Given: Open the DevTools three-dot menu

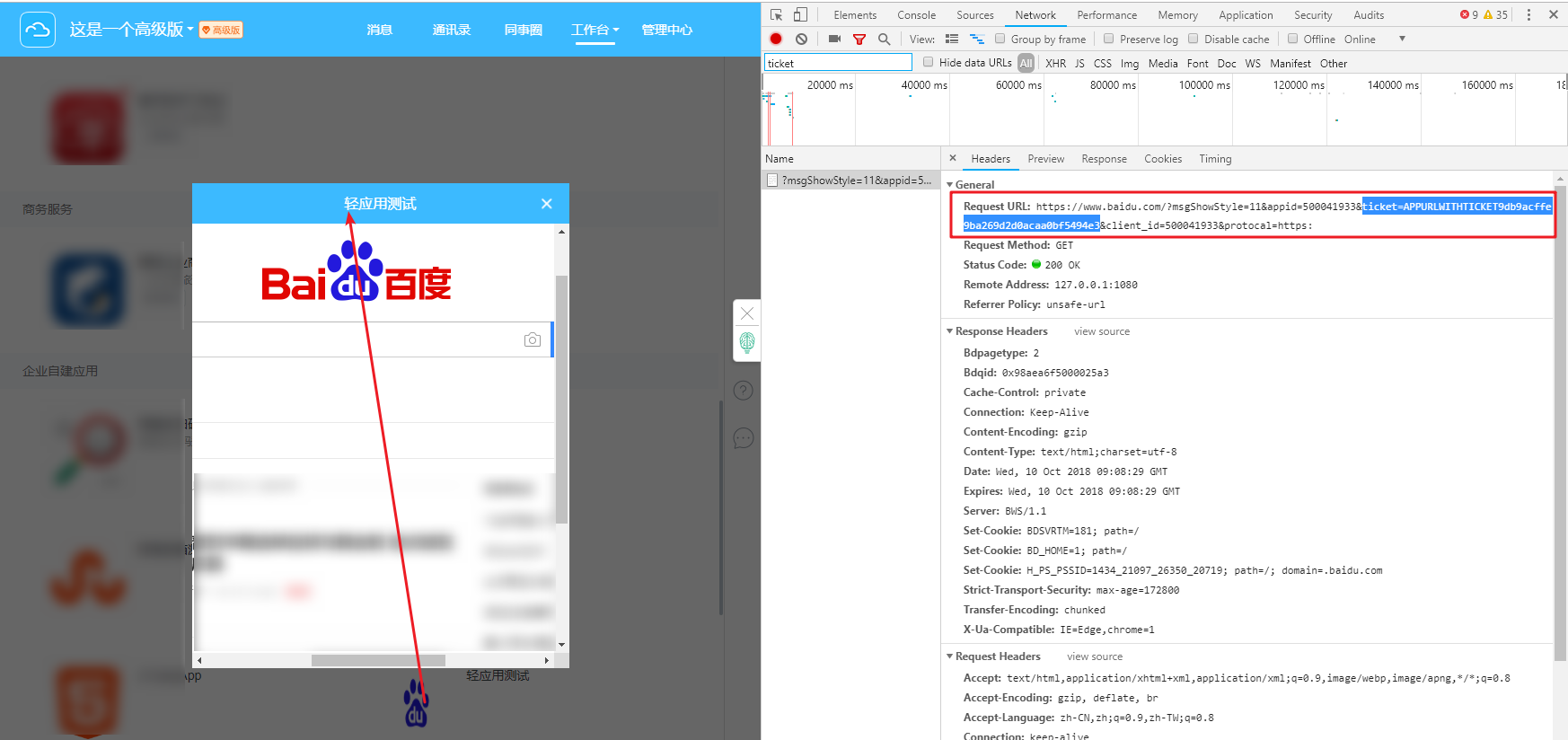Looking at the screenshot, I should (x=1528, y=14).
